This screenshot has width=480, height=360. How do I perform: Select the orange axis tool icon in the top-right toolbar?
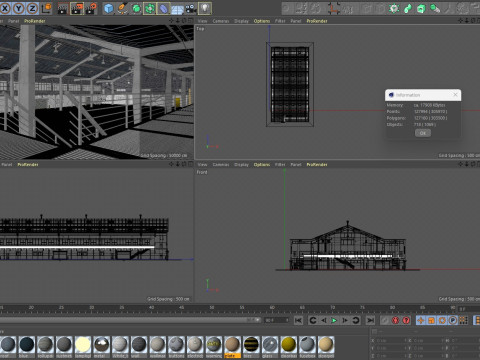tap(334, 8)
